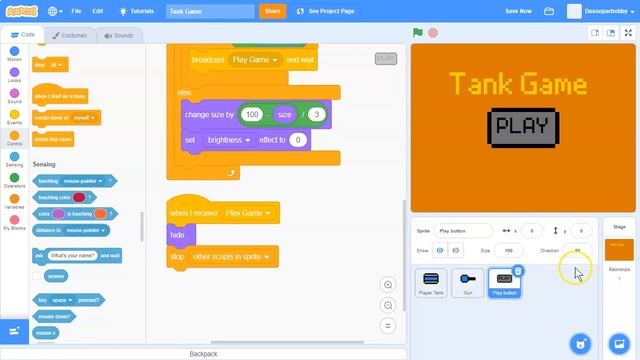Open the Play Game dropdown in broadcast block
Screen dimensions: 640x360
click(254, 60)
